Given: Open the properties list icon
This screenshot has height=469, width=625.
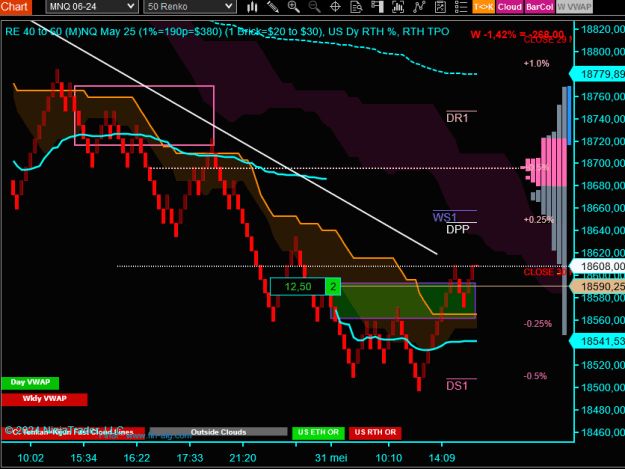Looking at the screenshot, I should [x=461, y=7].
